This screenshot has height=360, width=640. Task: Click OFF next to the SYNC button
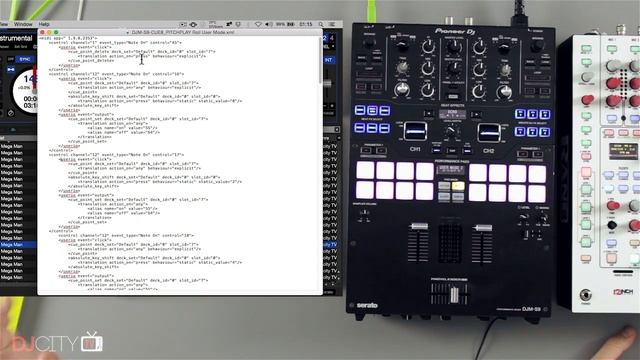(x=11, y=60)
